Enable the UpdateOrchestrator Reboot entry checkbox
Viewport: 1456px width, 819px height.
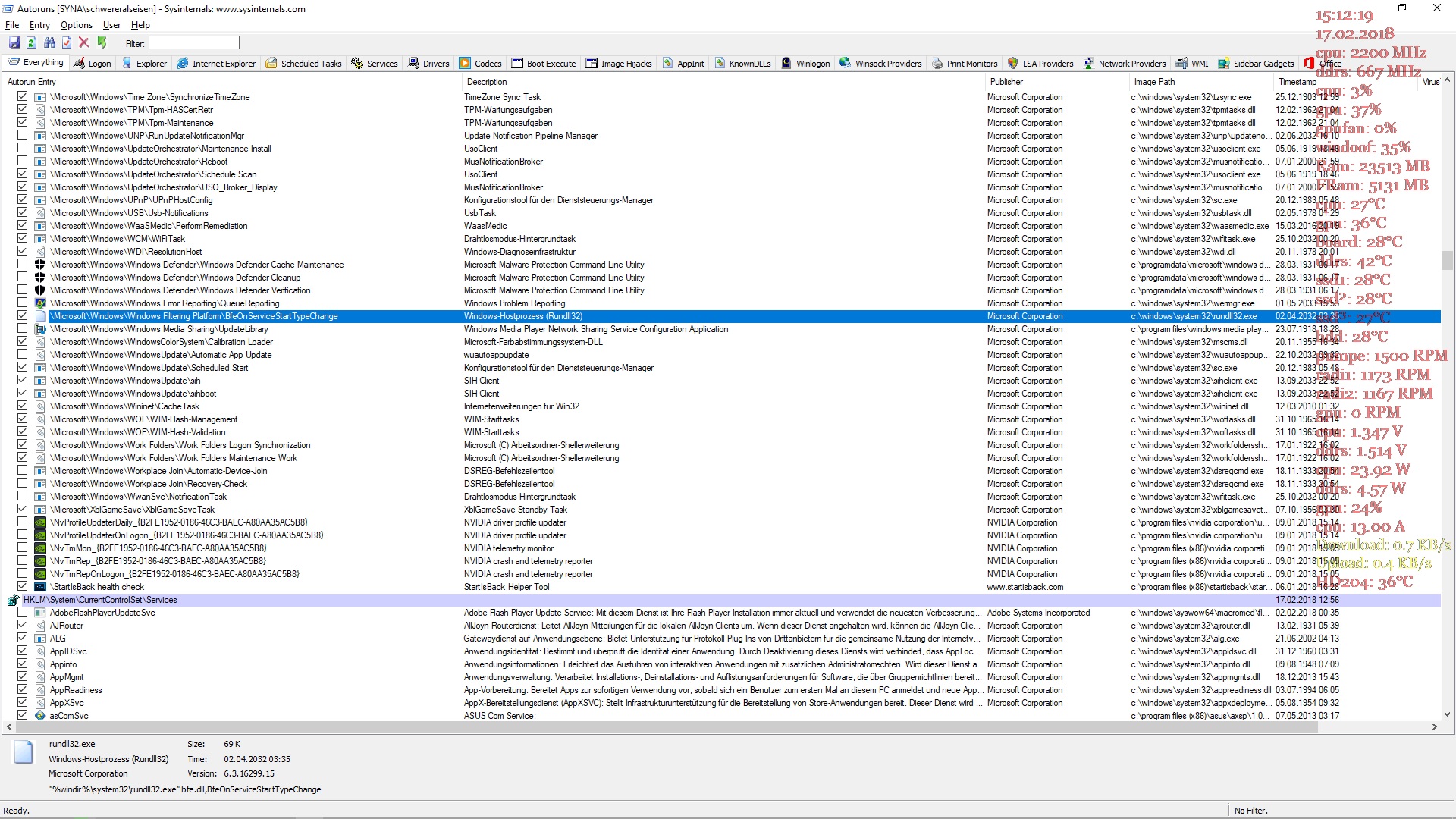22,161
